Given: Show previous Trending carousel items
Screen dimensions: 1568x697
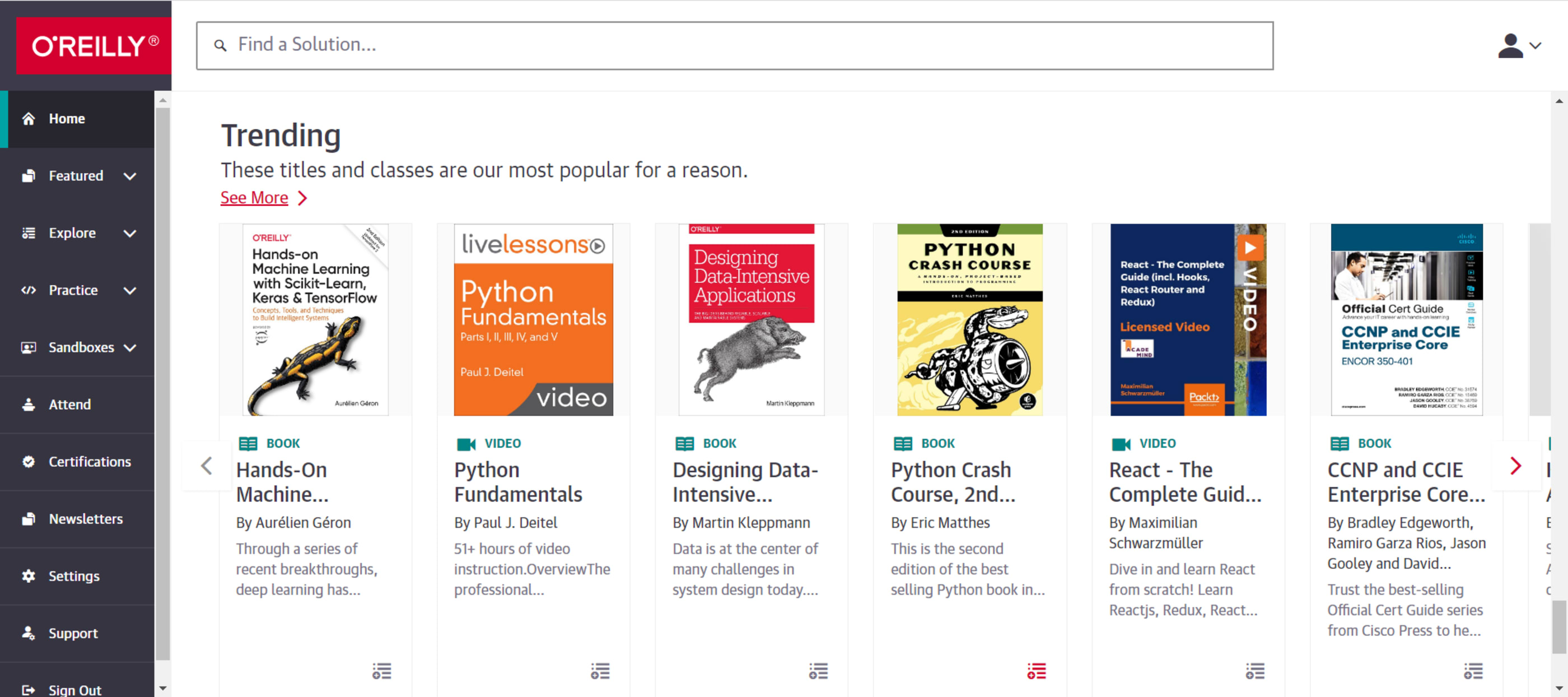Looking at the screenshot, I should [x=206, y=466].
